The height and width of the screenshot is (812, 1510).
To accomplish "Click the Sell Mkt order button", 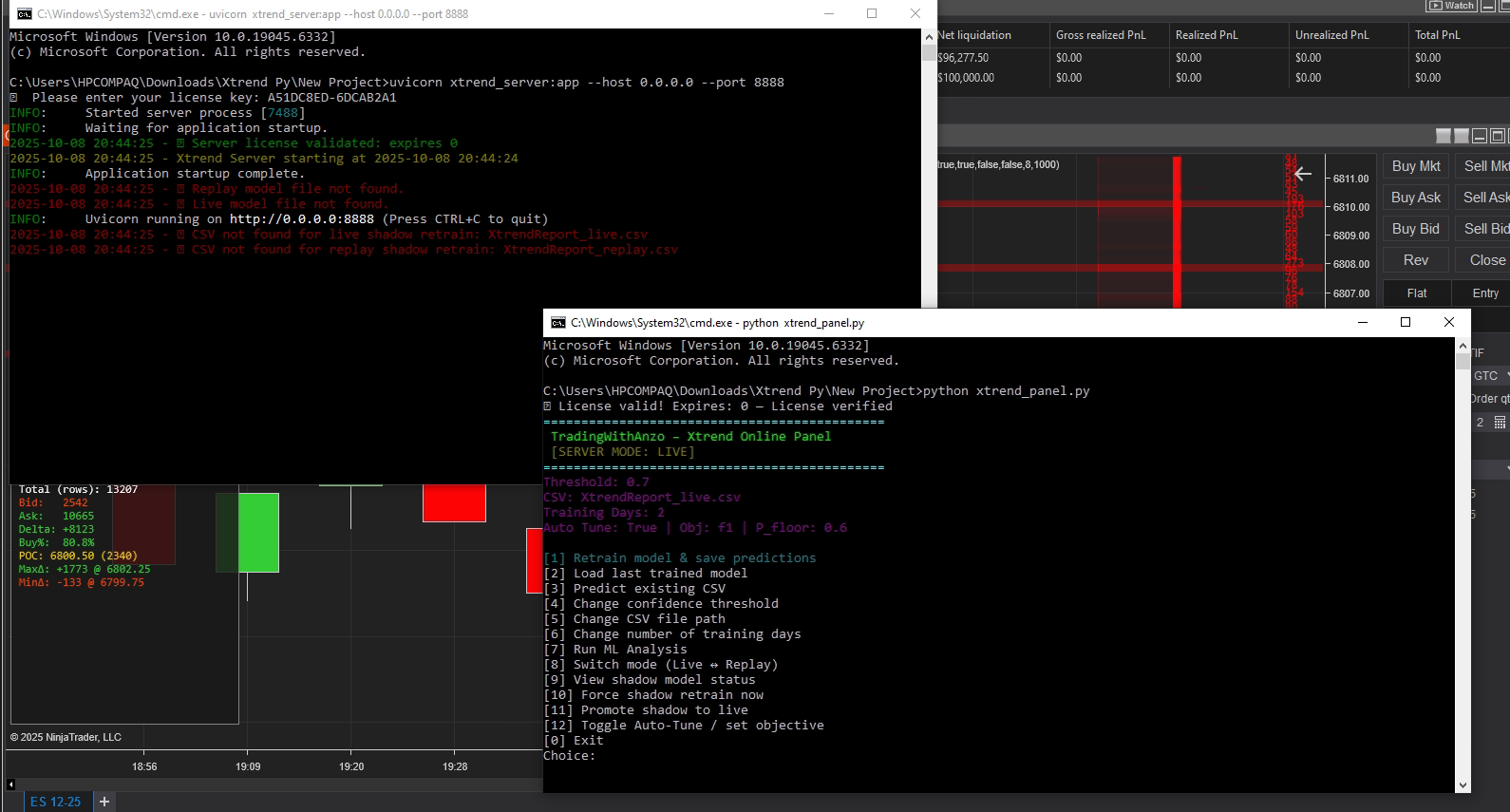I will (x=1483, y=166).
